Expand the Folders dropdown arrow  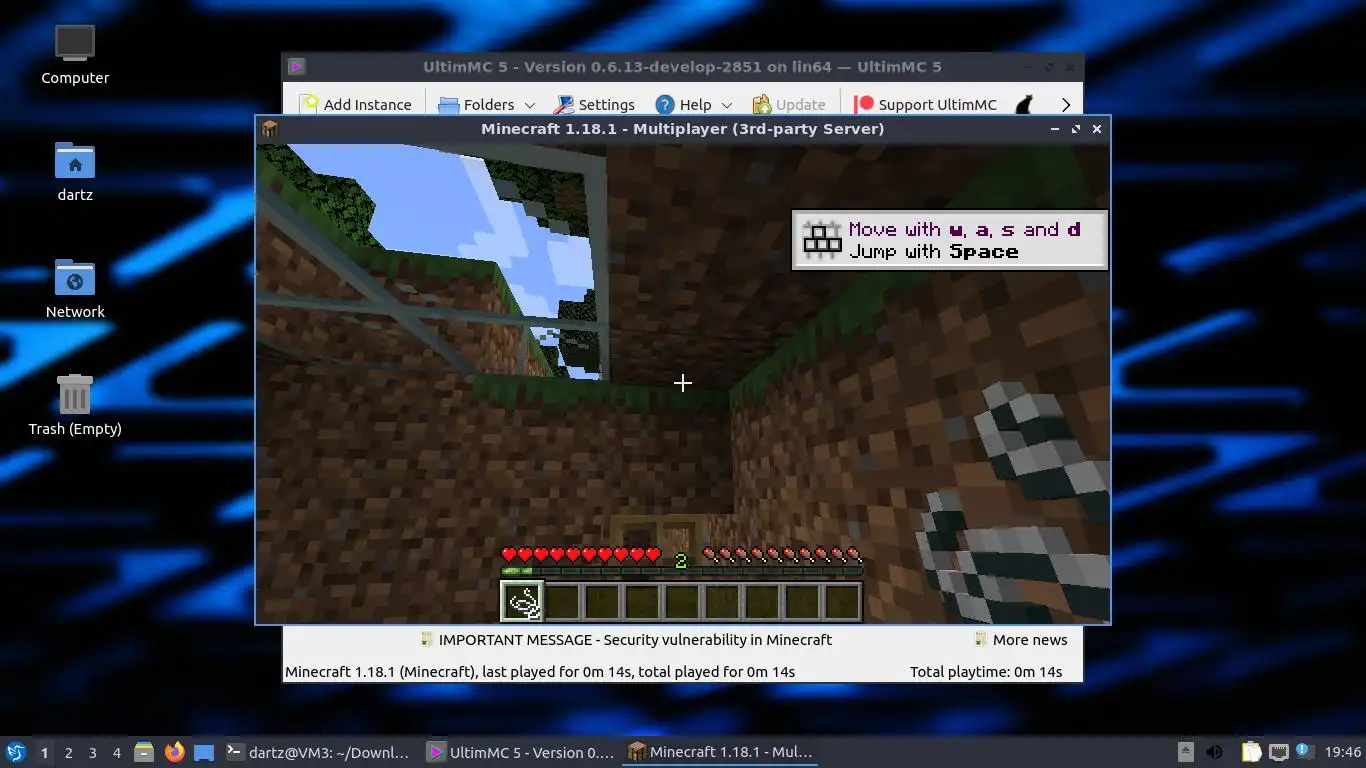[530, 105]
